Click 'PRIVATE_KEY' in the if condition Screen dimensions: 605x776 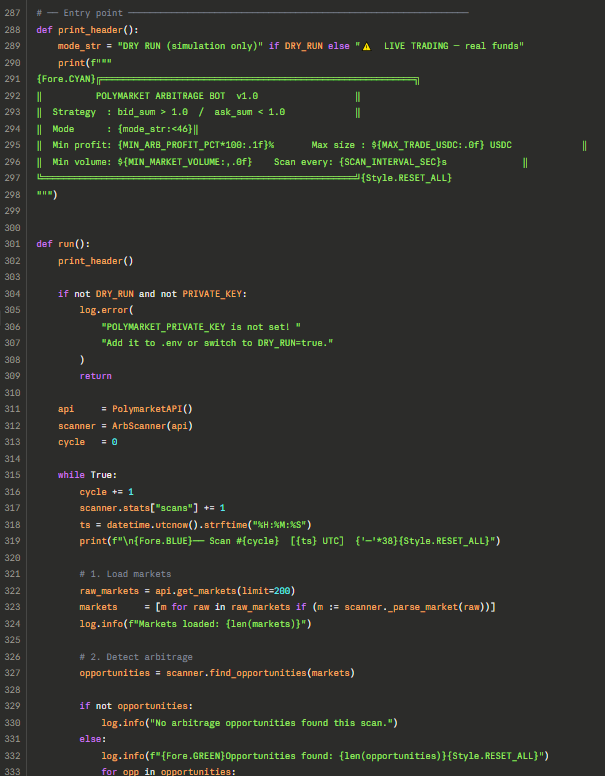pyautogui.click(x=212, y=293)
